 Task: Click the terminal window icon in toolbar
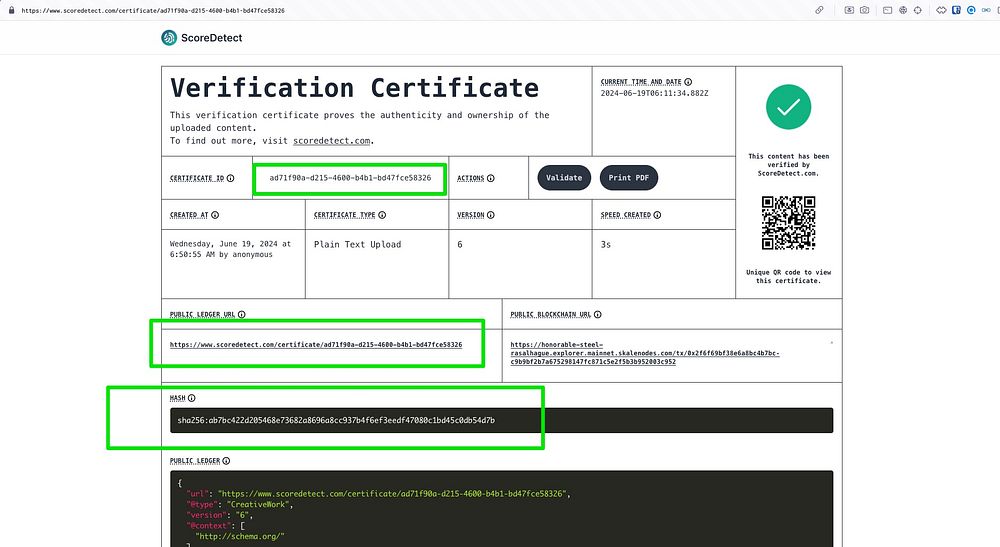[887, 10]
